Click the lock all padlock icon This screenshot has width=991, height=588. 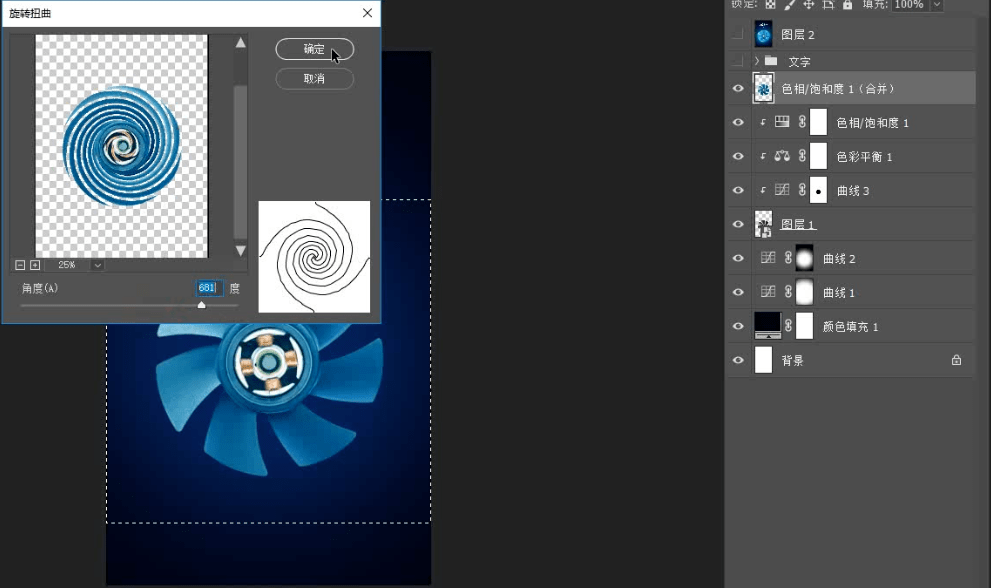[847, 5]
